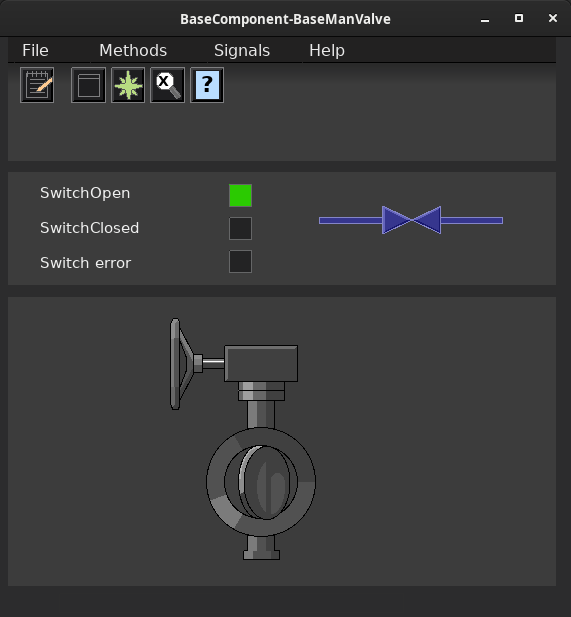Click the magnifier with X toolbar icon
This screenshot has height=617, width=571.
pos(168,85)
